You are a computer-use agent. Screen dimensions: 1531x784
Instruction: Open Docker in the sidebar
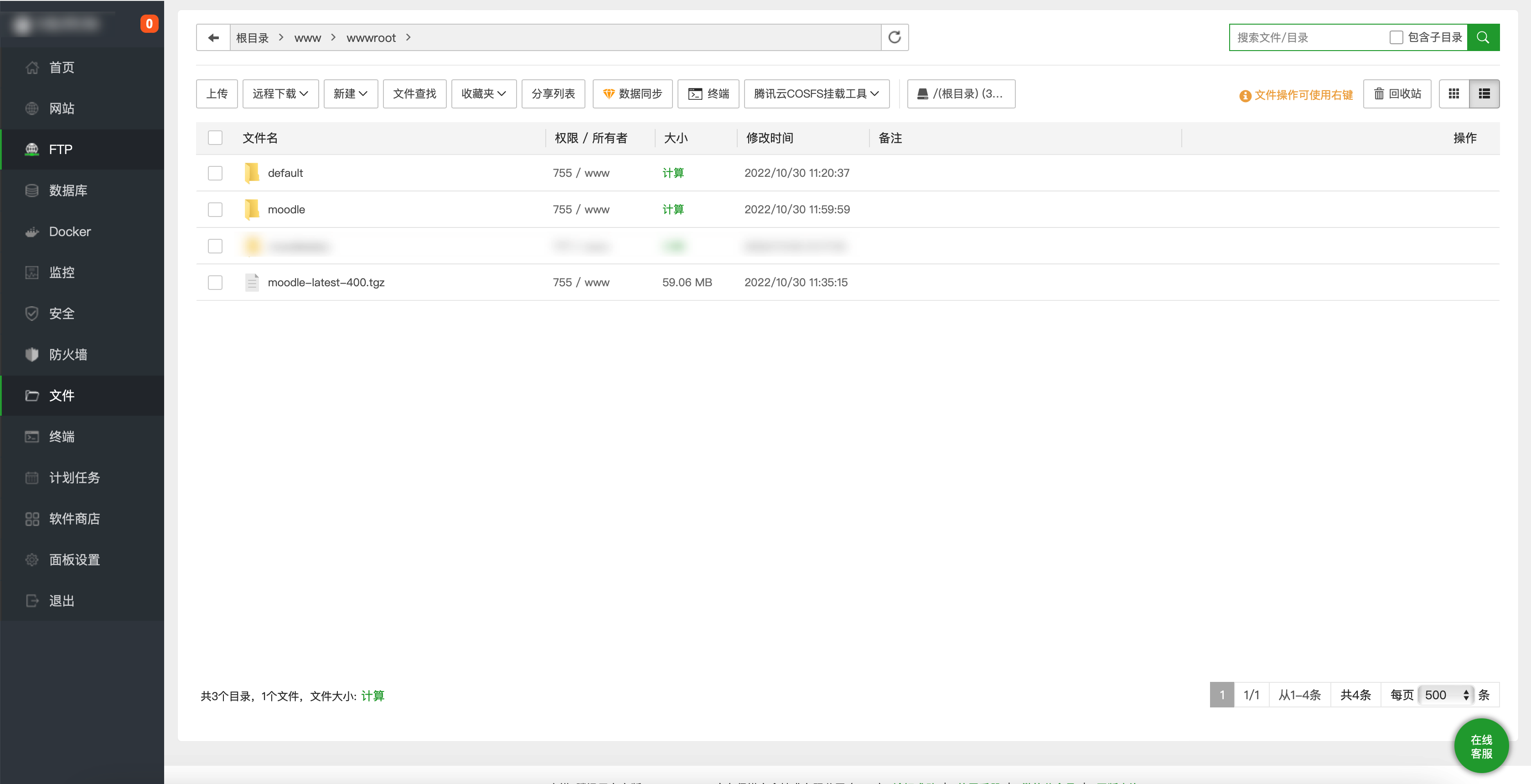click(70, 232)
